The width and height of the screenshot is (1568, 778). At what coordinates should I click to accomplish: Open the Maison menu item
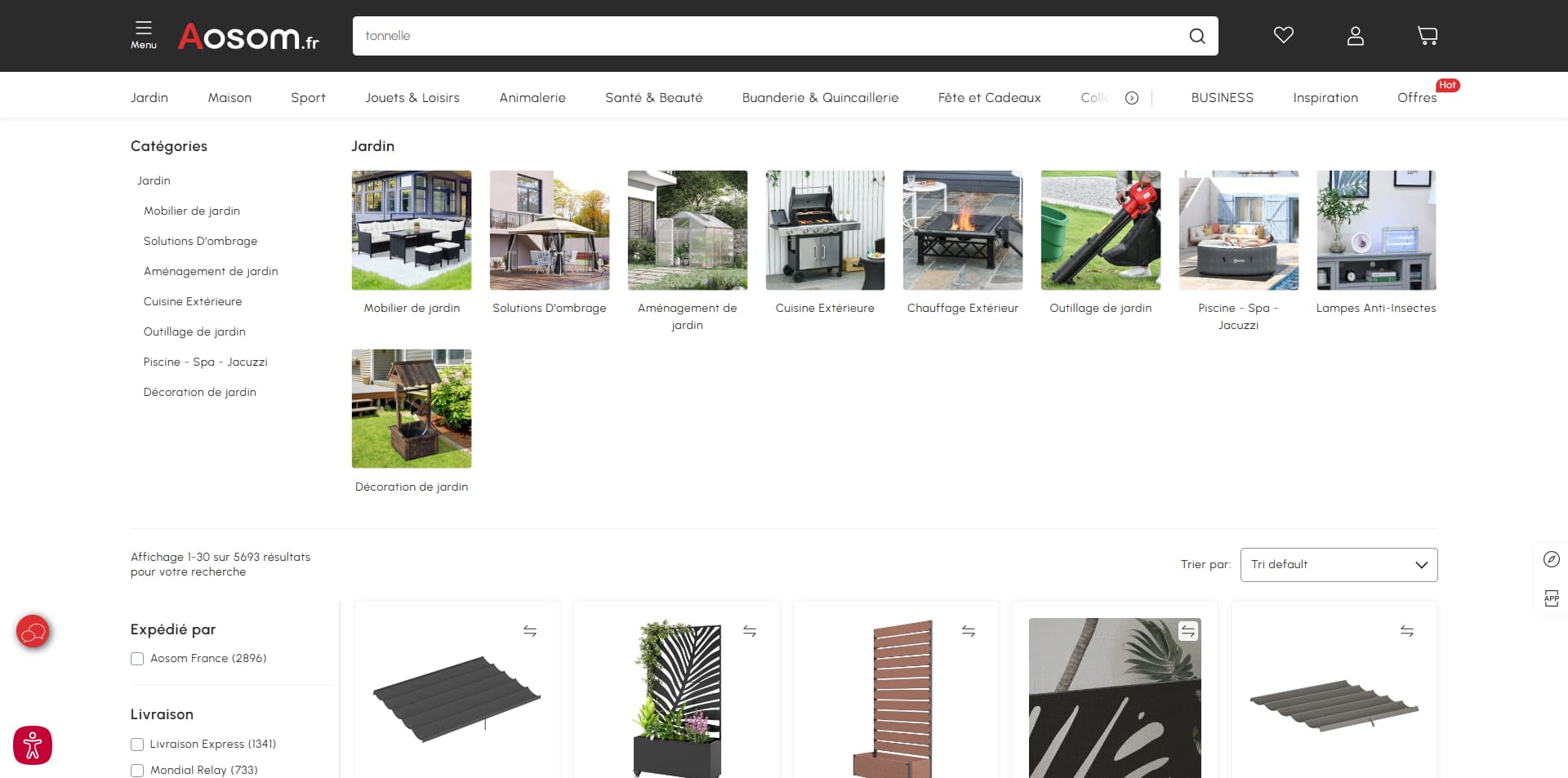point(229,98)
